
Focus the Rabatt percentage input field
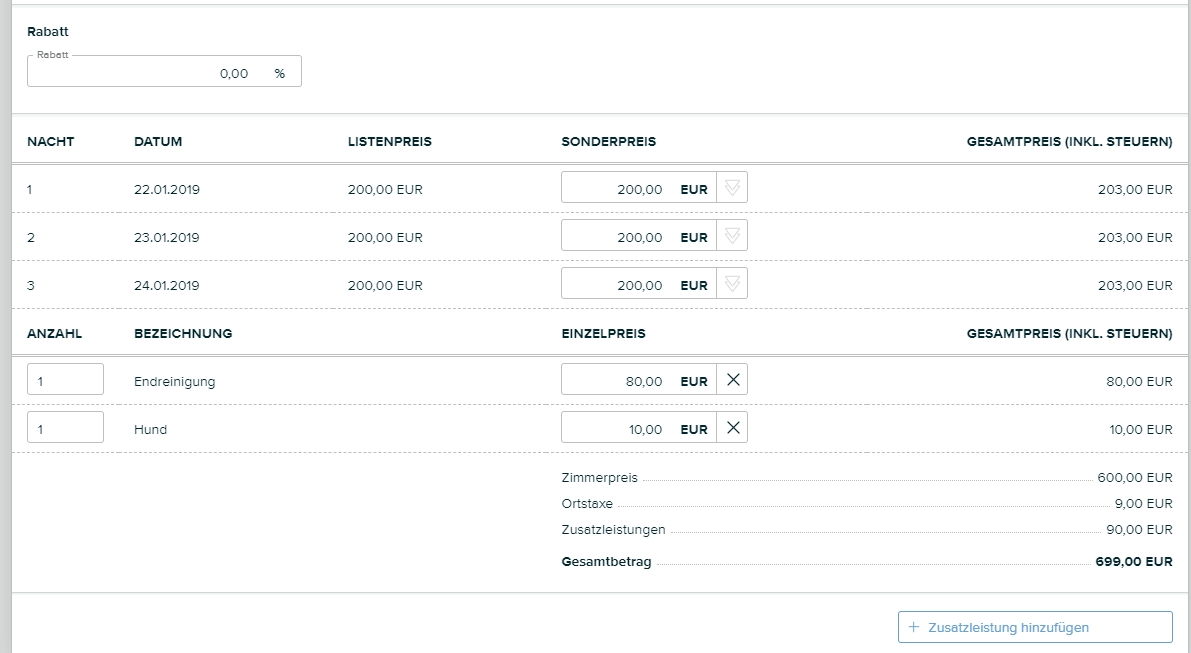click(x=150, y=73)
